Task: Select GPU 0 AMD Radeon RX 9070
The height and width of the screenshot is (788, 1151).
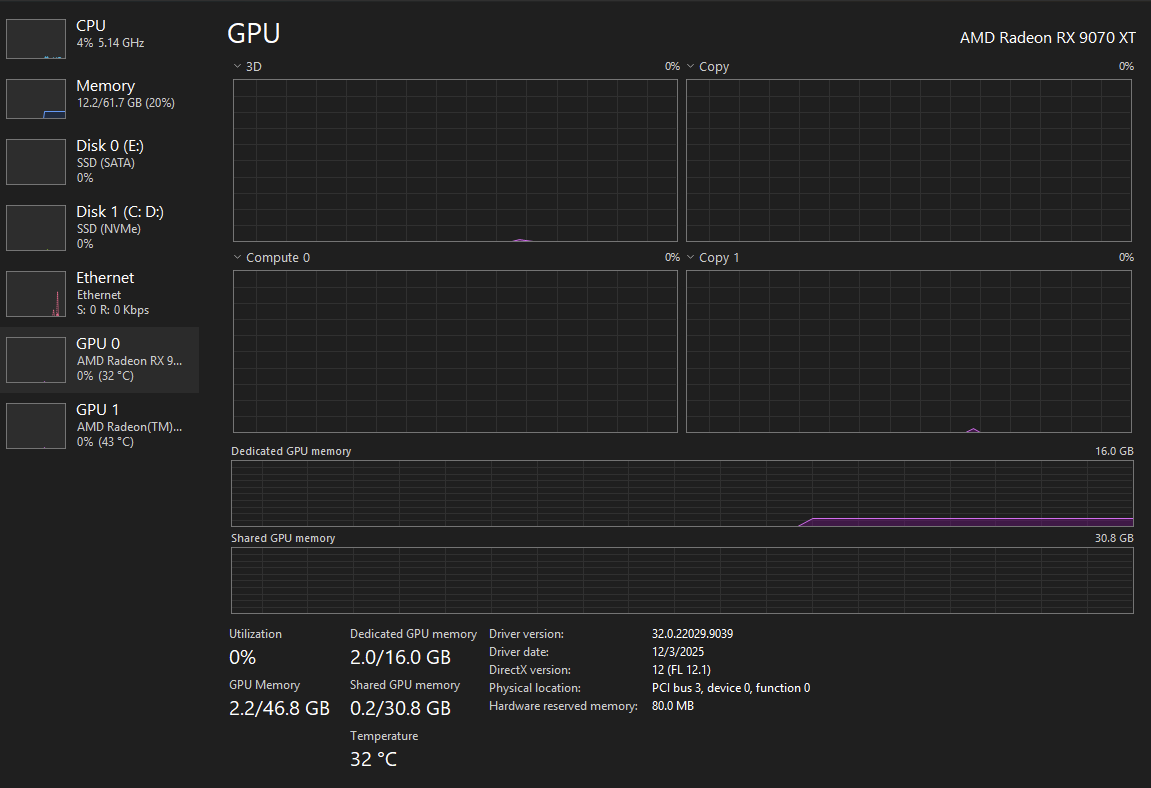Action: tap(100, 359)
